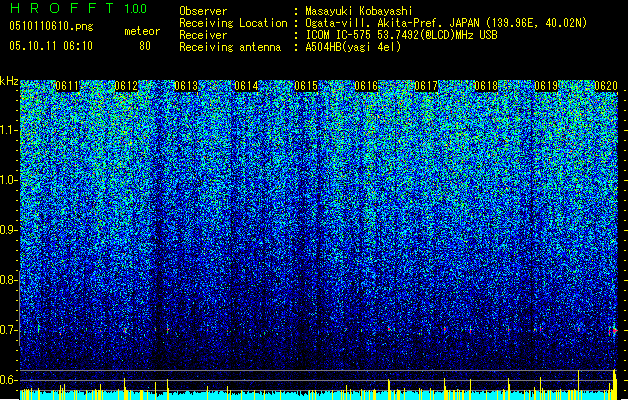Click the meteor count value 80

tap(145, 46)
